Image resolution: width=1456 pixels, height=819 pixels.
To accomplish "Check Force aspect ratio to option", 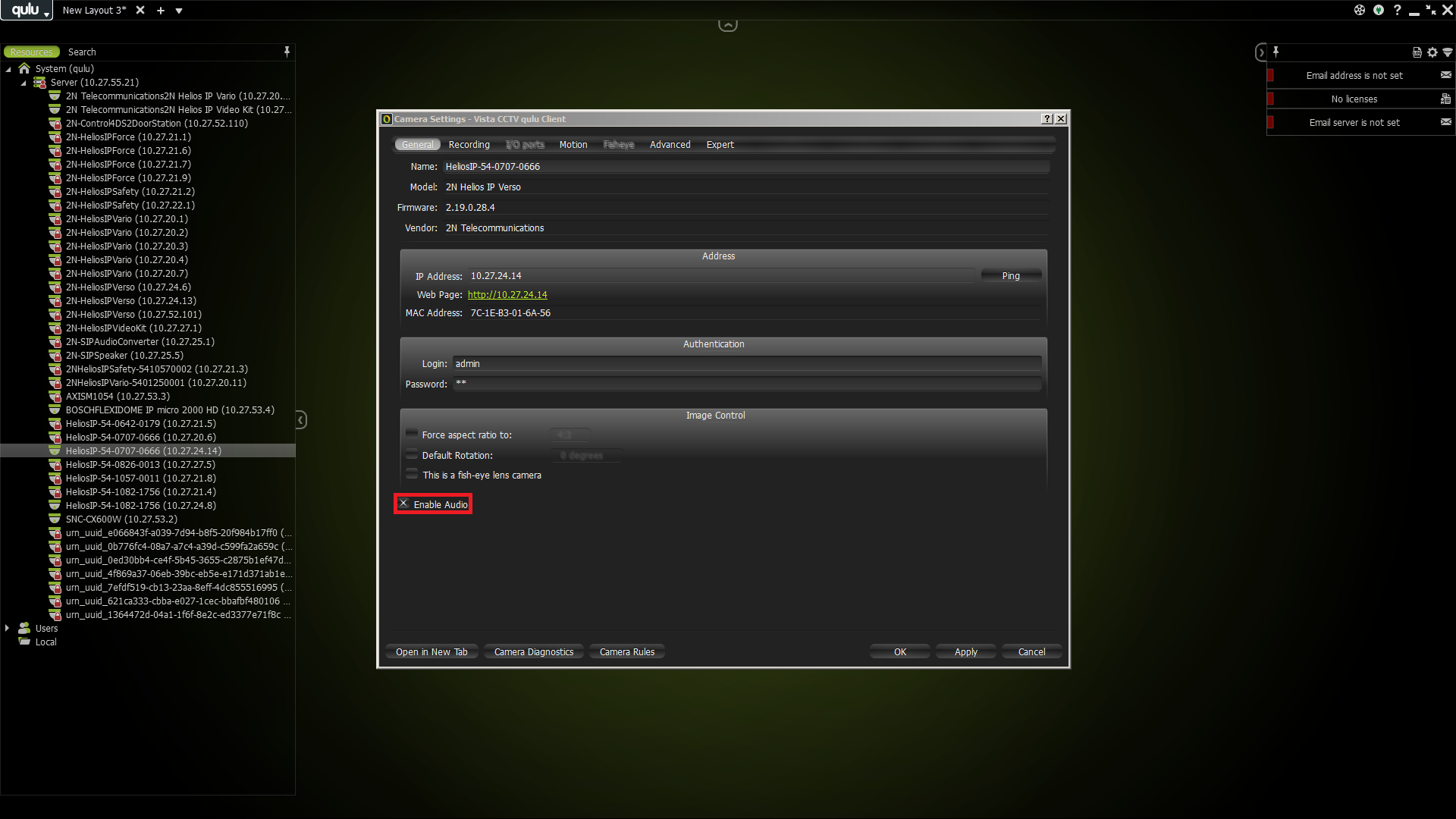I will (412, 434).
